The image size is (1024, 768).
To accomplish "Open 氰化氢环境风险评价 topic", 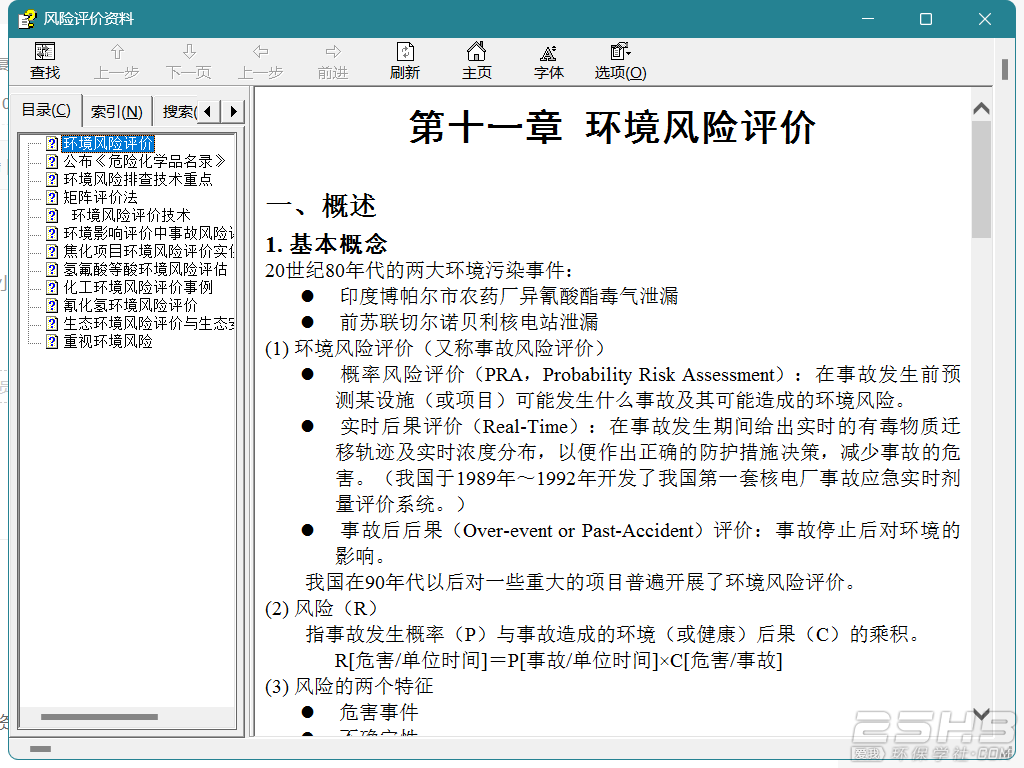I will click(130, 306).
